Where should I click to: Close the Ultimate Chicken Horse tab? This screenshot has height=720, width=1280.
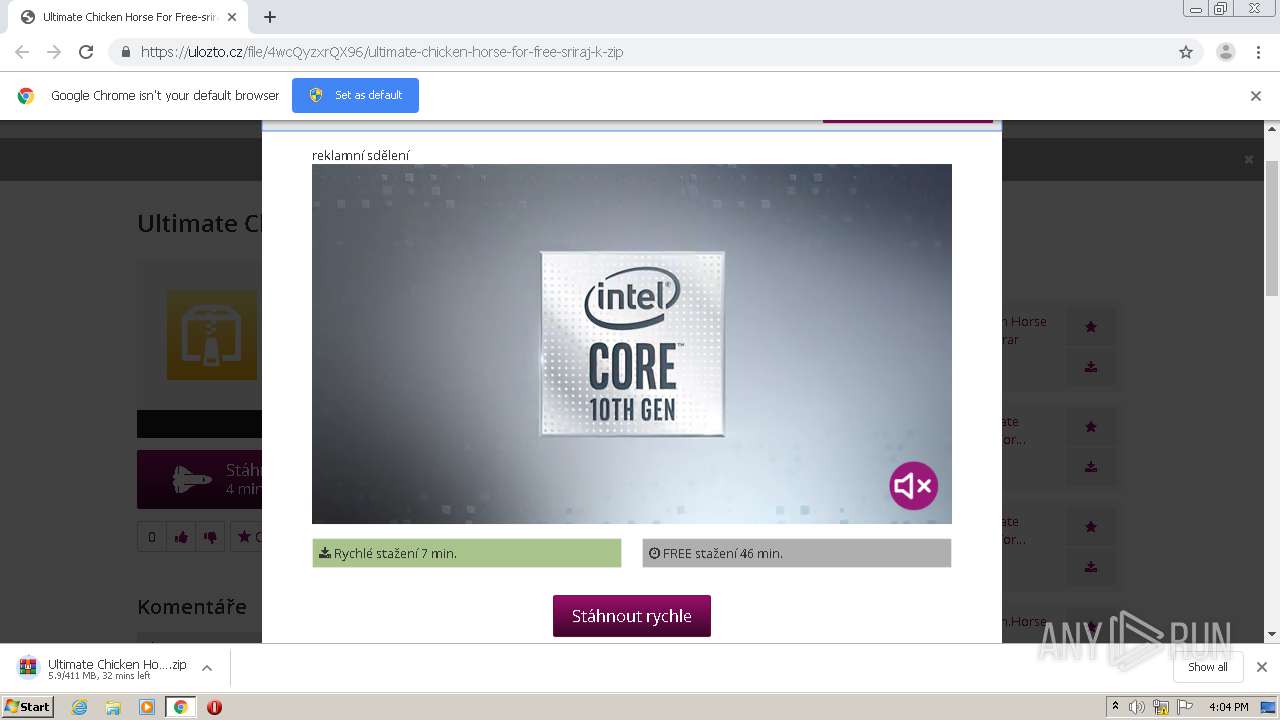(232, 17)
